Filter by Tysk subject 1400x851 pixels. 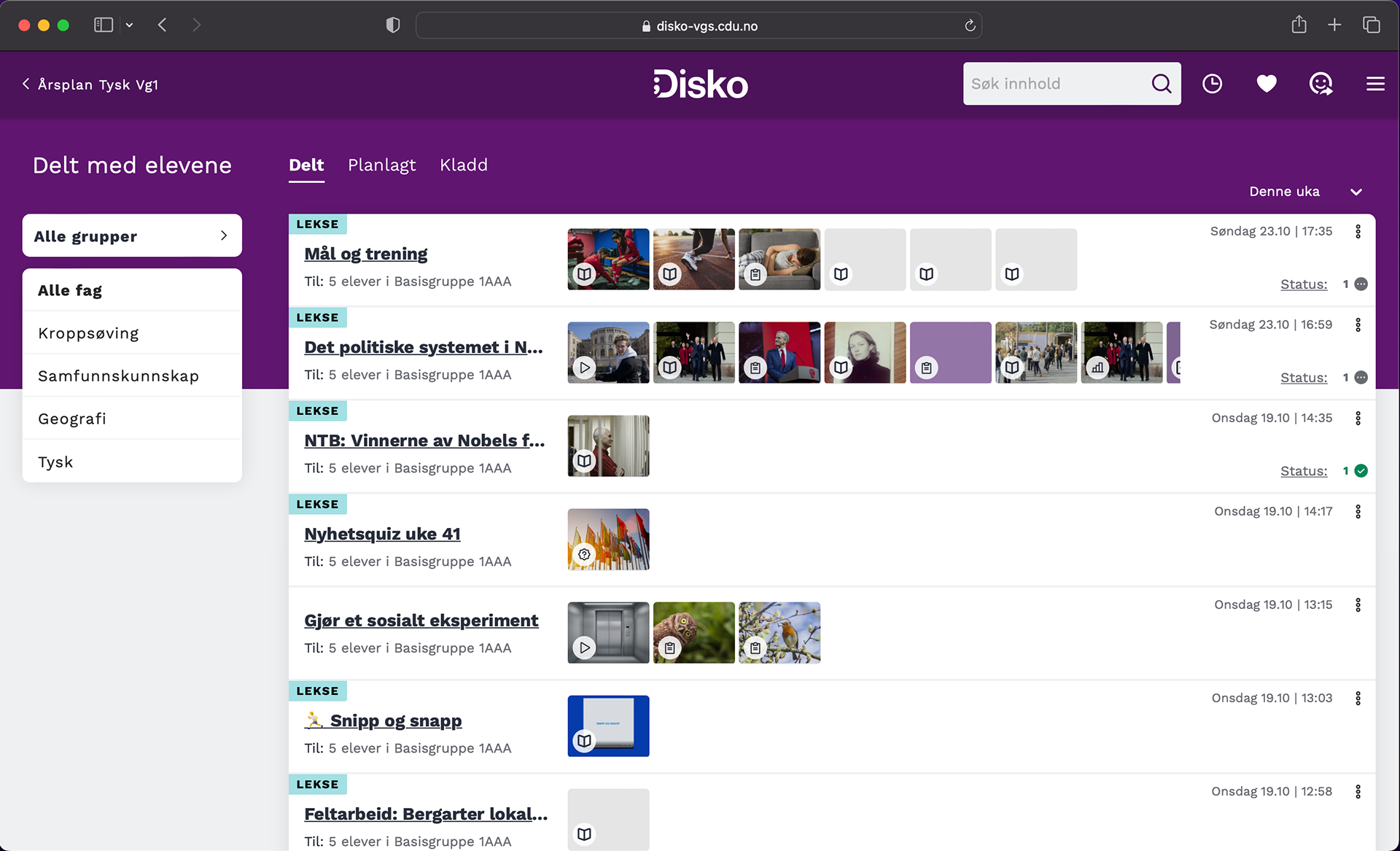132,462
